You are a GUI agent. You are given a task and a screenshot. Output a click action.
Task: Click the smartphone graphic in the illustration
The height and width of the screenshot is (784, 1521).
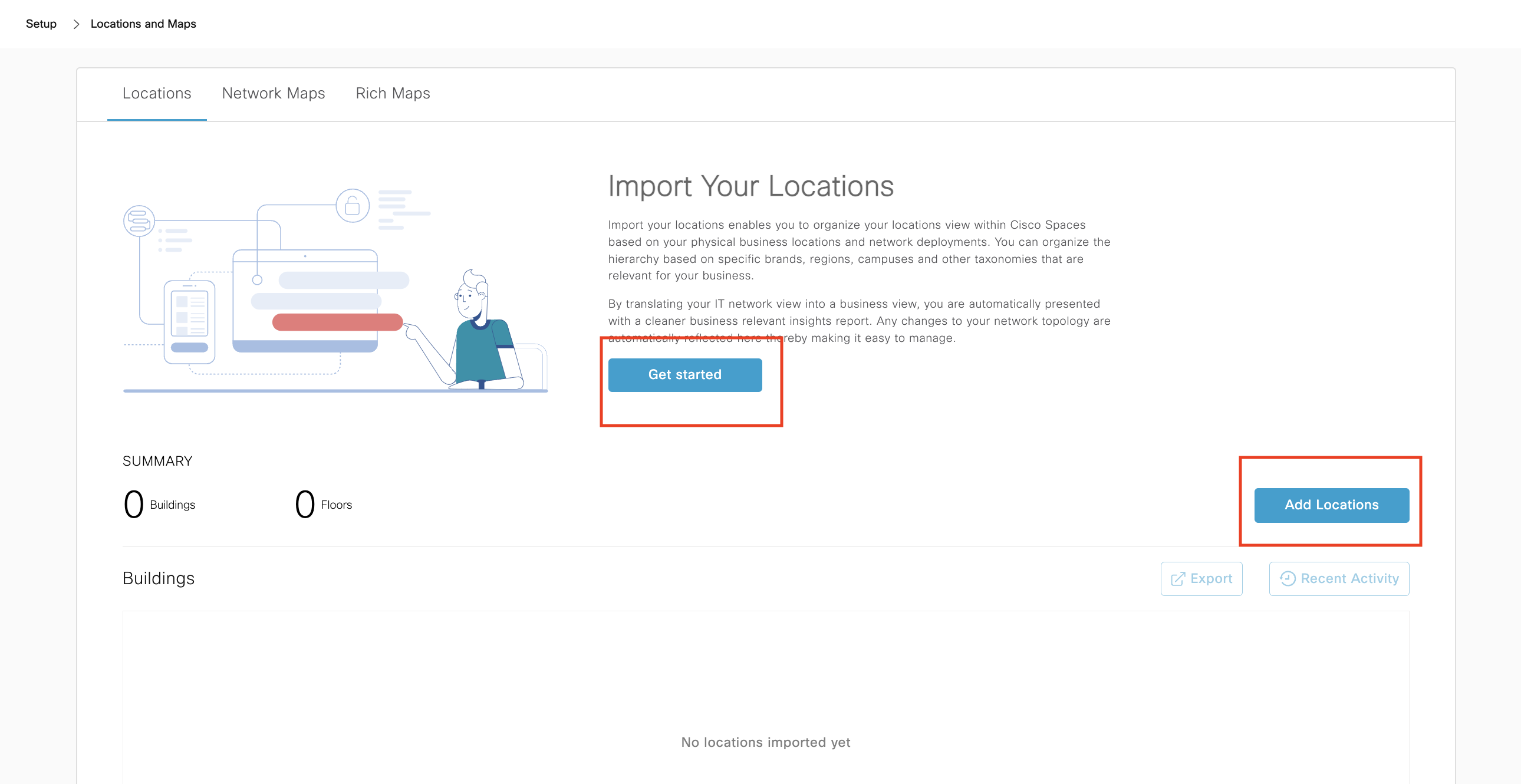pyautogui.click(x=189, y=321)
